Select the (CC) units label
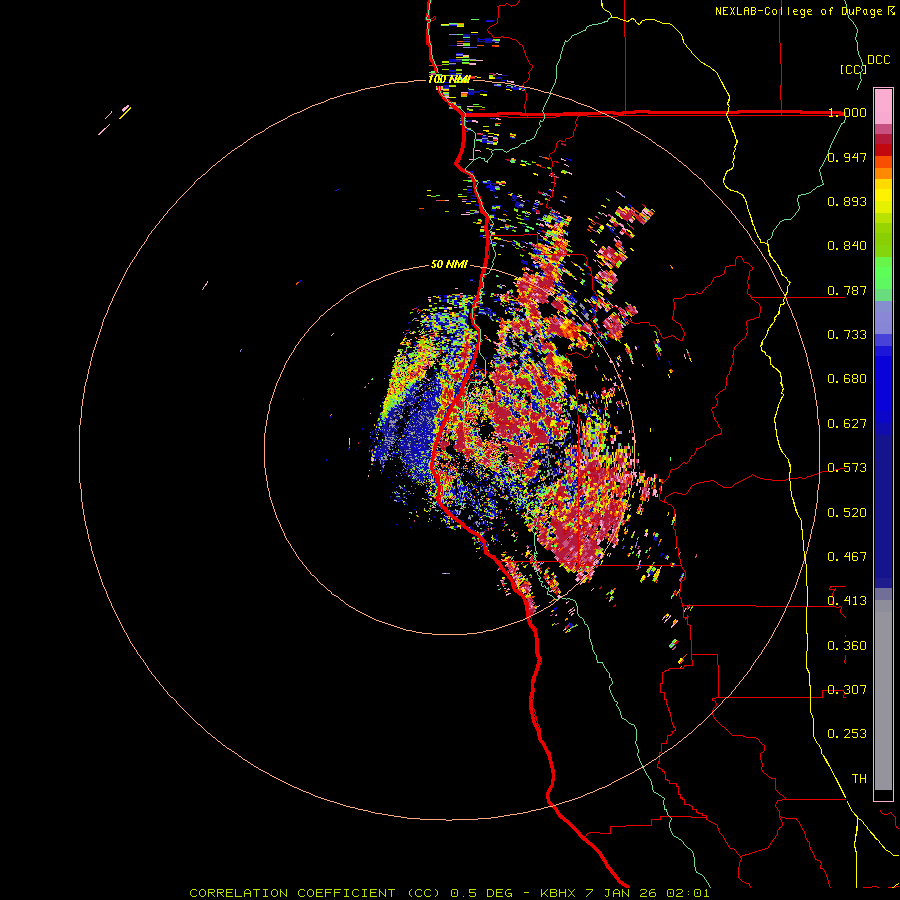Screen dimensions: 900x900 tap(852, 69)
